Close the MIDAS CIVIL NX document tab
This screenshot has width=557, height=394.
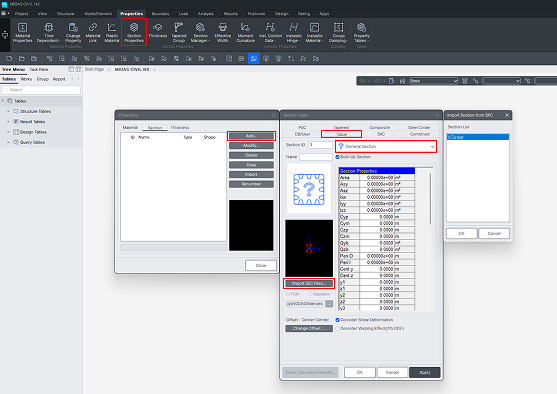[x=155, y=69]
